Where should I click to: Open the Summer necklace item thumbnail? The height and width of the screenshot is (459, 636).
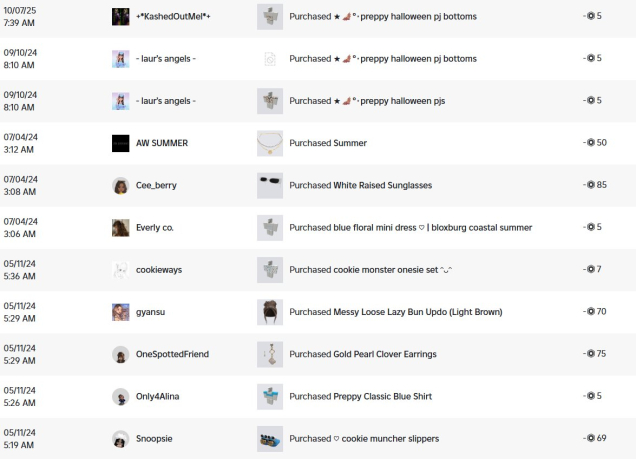(x=269, y=143)
